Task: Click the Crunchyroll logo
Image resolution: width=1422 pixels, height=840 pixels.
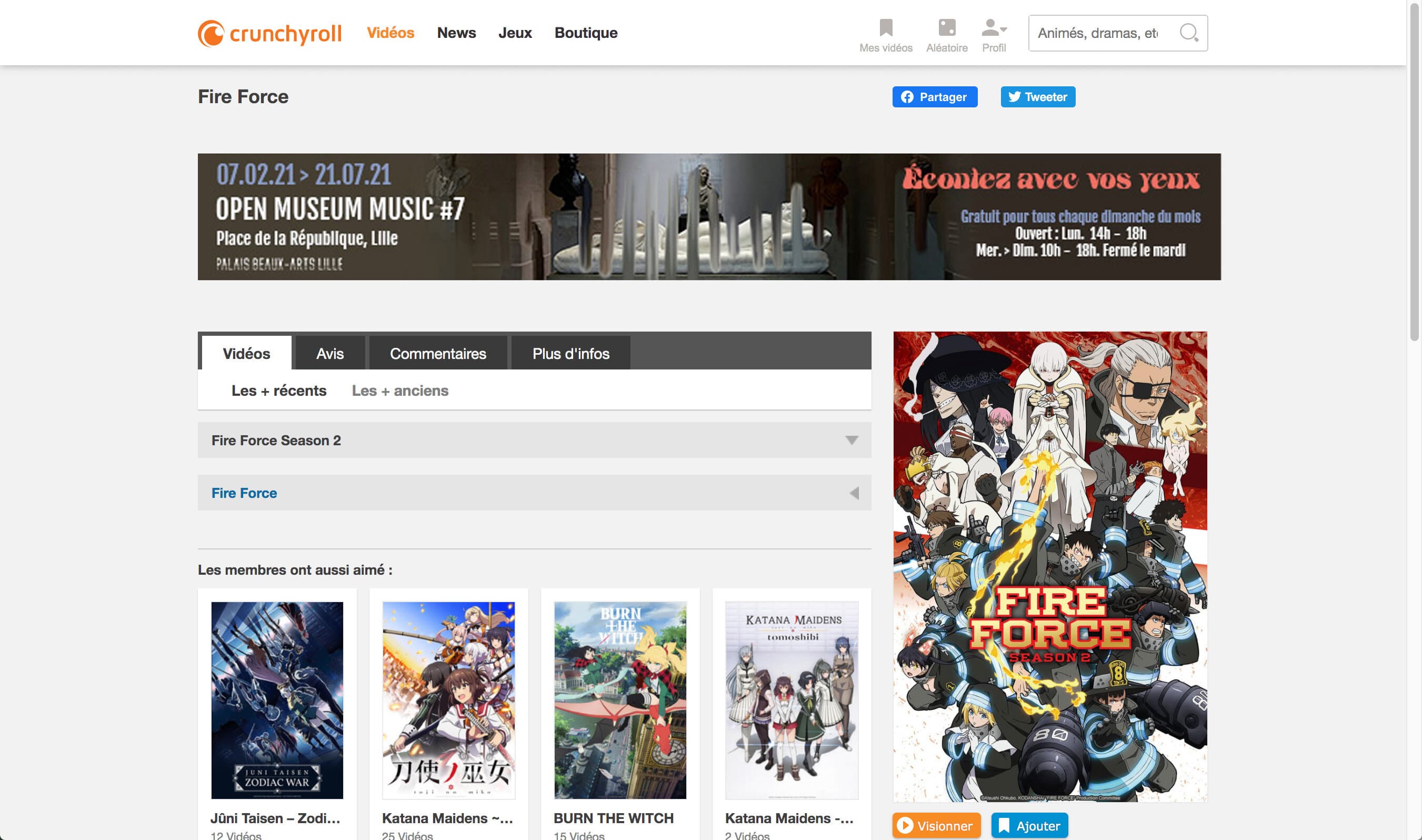Action: pos(269,33)
